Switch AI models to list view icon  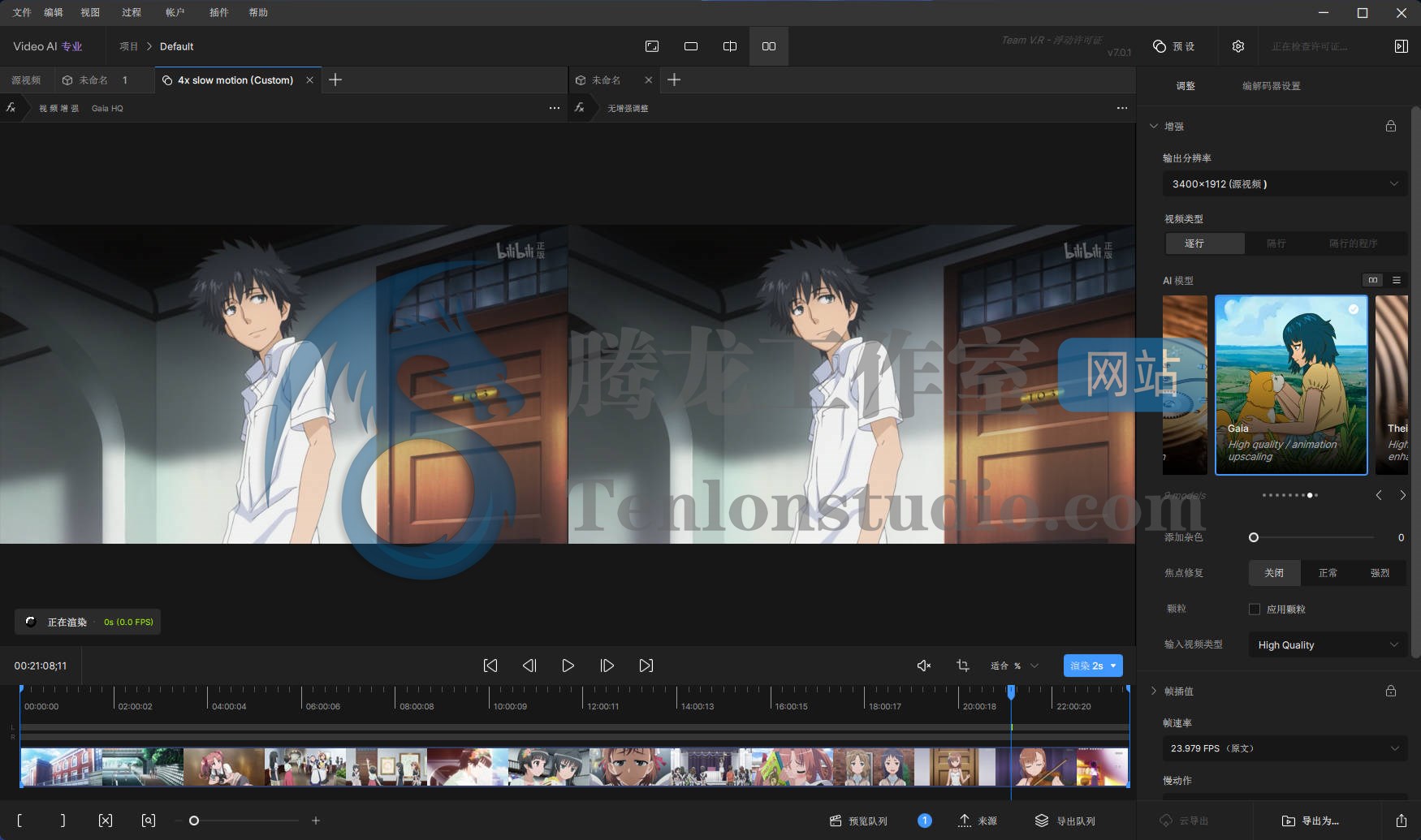(x=1397, y=279)
